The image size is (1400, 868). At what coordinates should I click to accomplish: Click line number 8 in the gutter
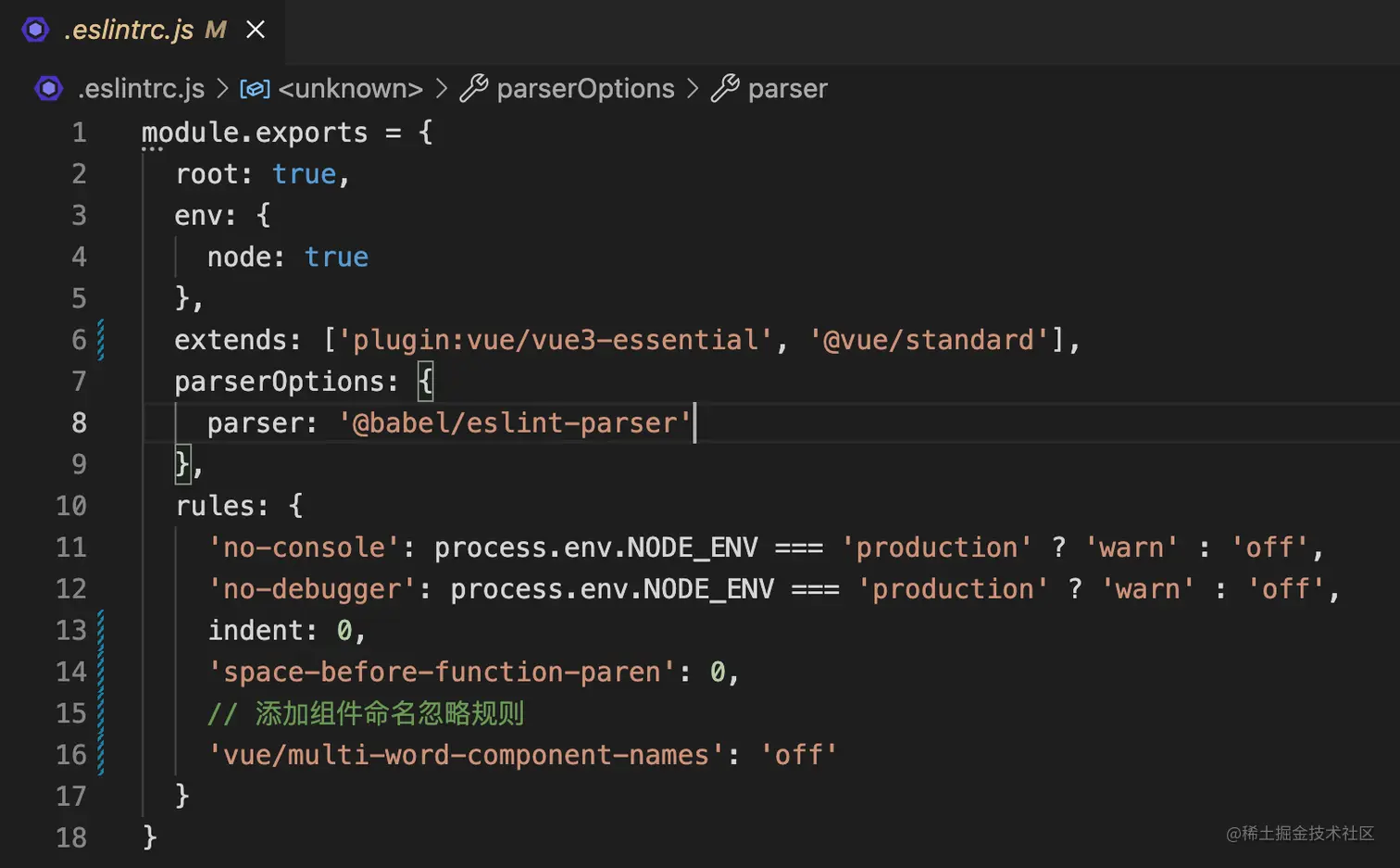tap(80, 423)
